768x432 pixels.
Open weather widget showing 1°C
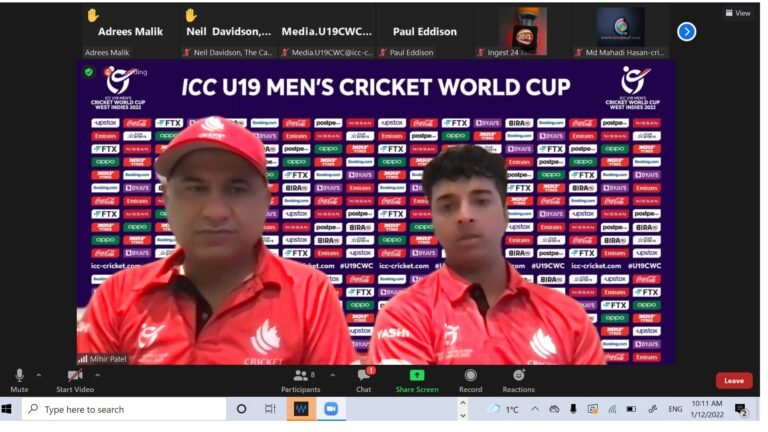pyautogui.click(x=503, y=409)
